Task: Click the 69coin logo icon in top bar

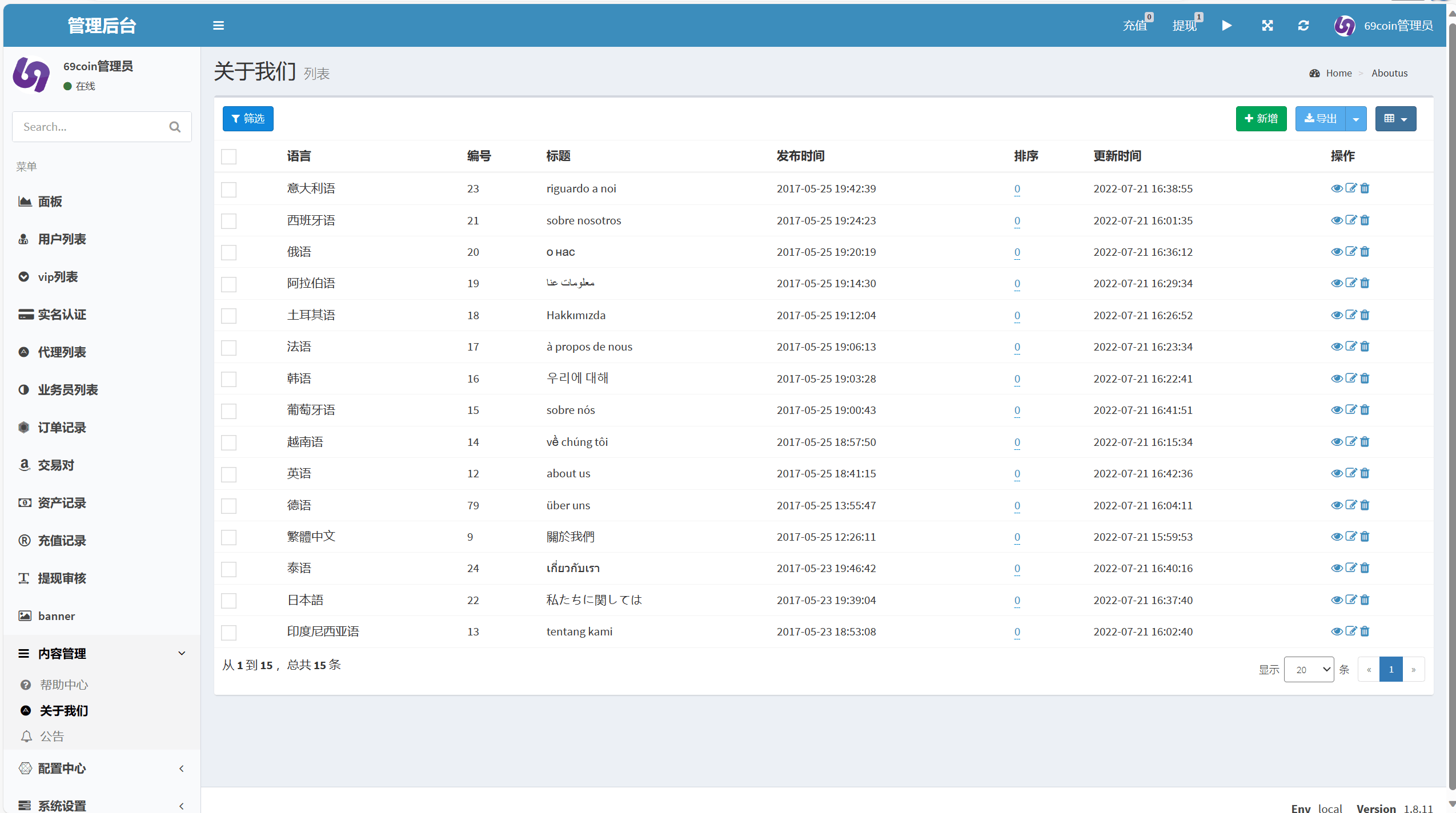Action: click(x=1343, y=26)
